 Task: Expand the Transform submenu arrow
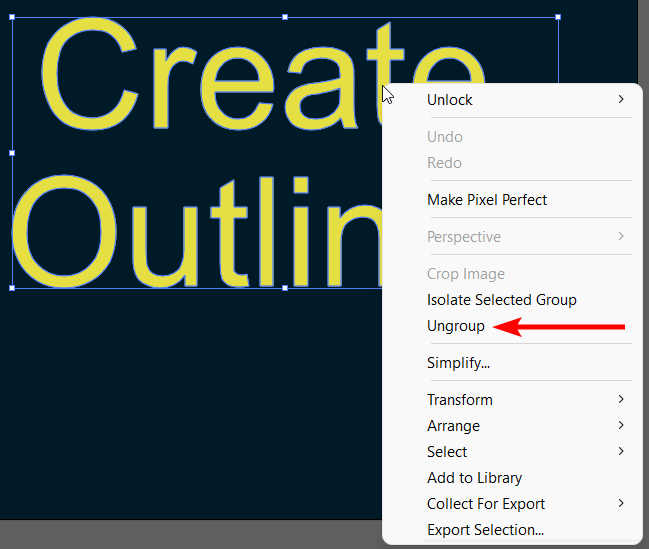621,399
